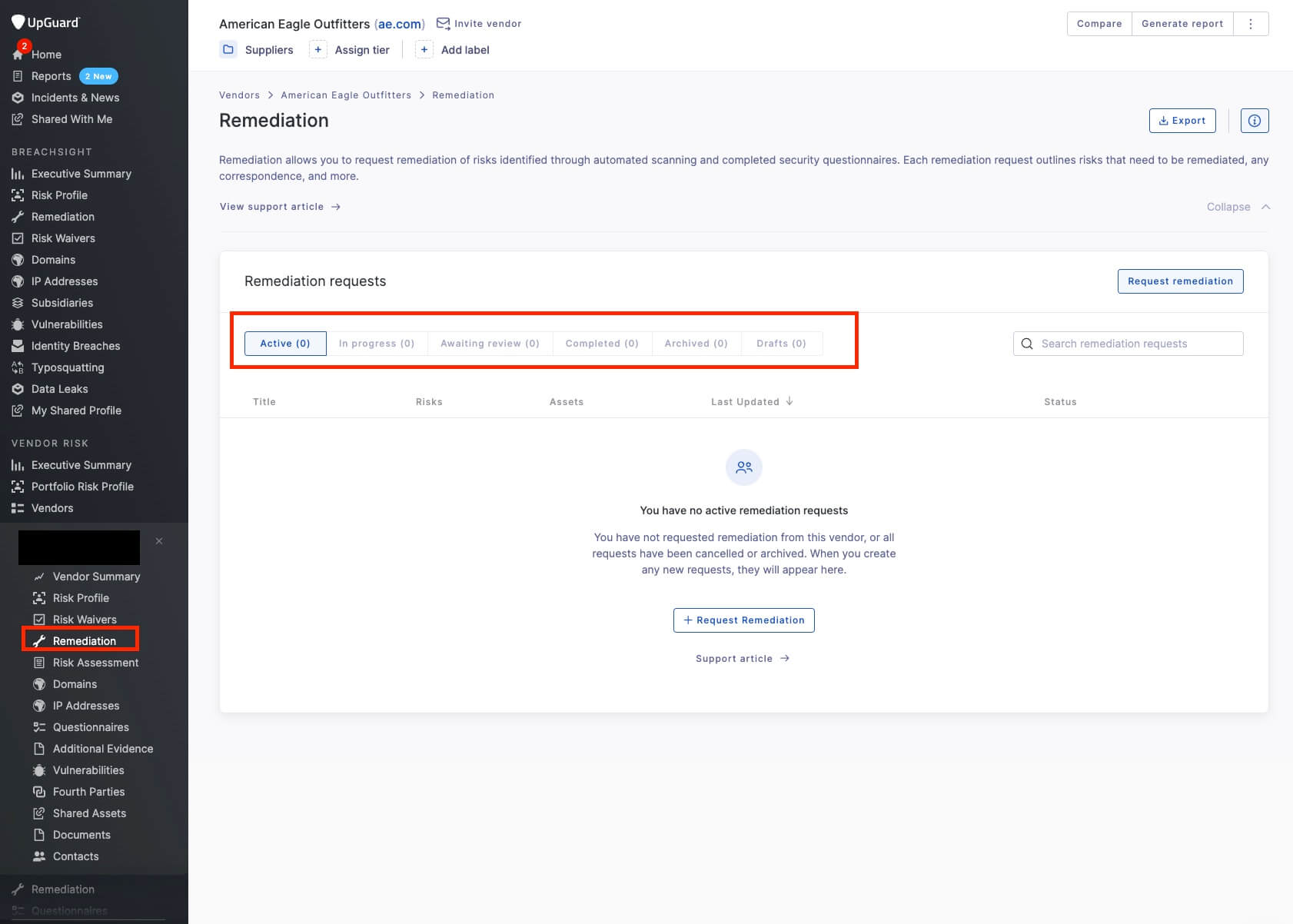Open BreachSight Risk Profile
Viewport: 1293px width, 924px height.
tap(59, 195)
